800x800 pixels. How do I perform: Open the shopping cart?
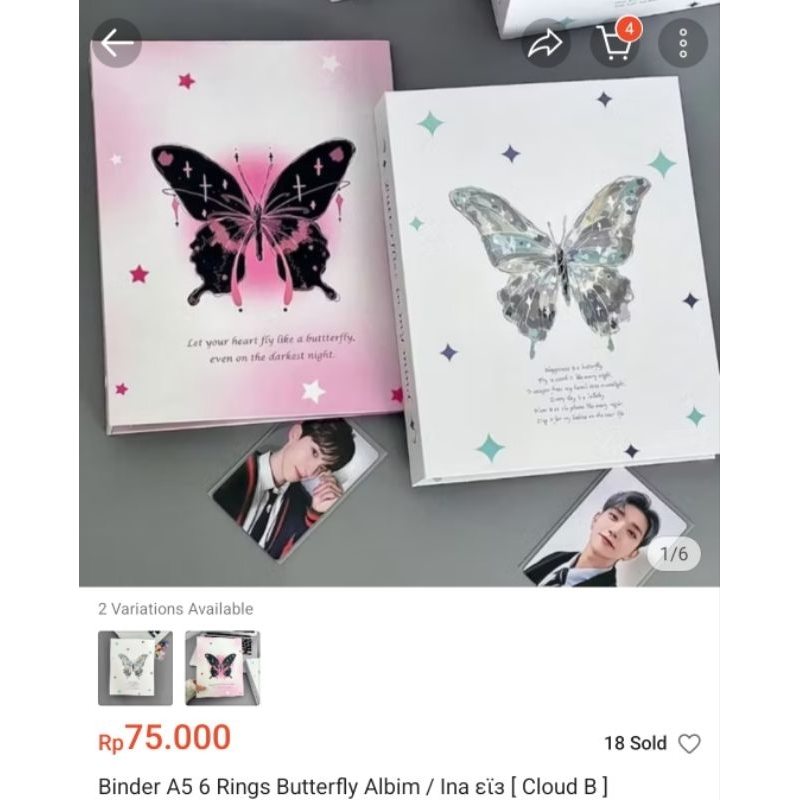(614, 44)
